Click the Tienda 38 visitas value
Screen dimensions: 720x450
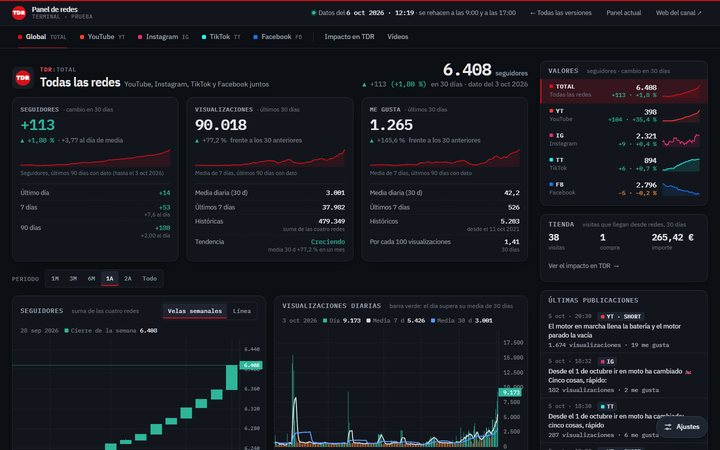pyautogui.click(x=554, y=237)
